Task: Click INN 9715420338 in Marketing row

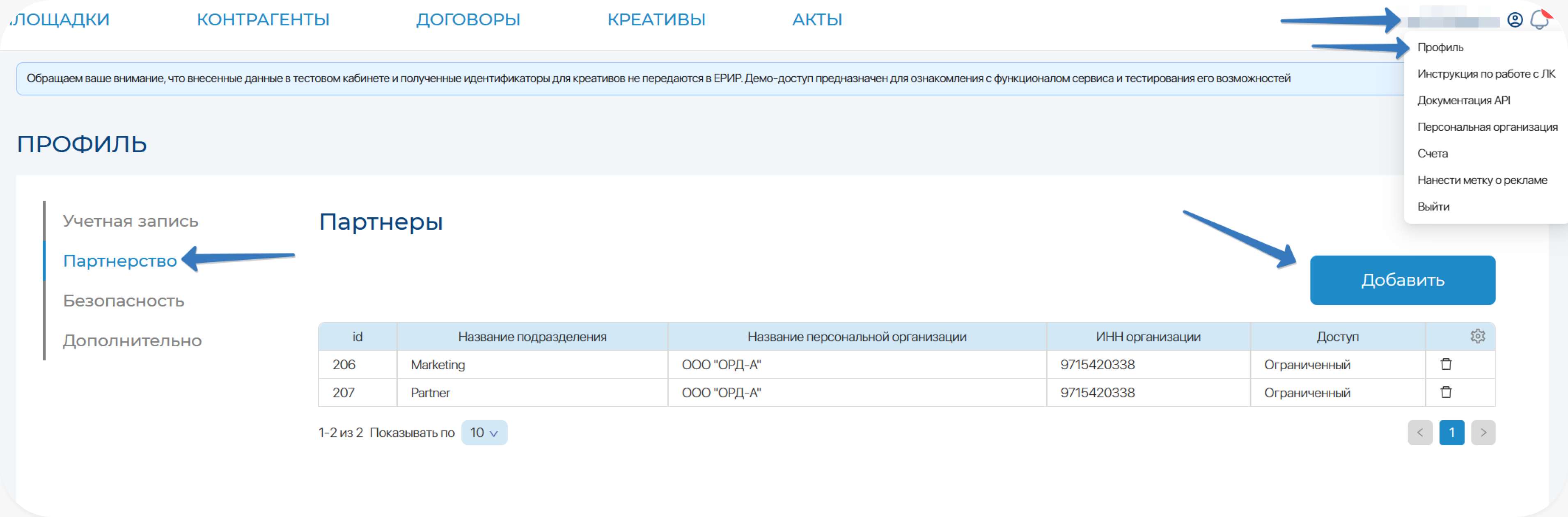Action: point(1148,364)
